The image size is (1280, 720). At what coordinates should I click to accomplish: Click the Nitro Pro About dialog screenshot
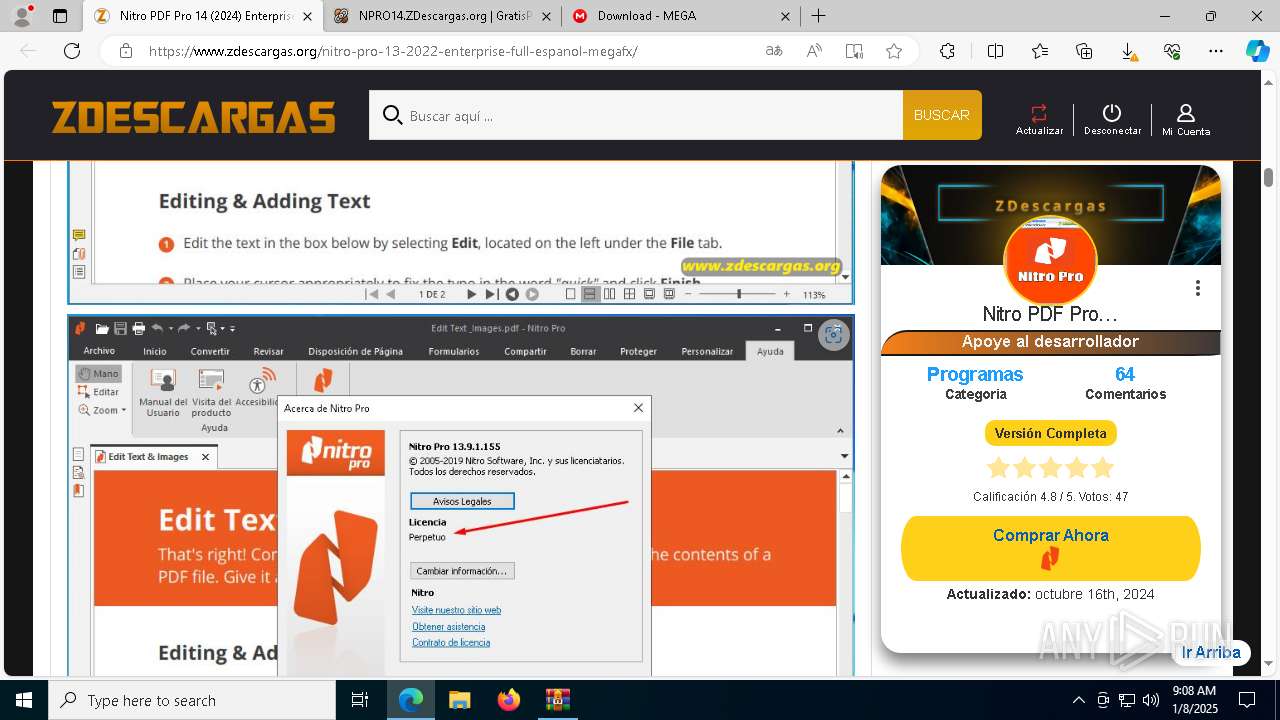tap(461, 496)
